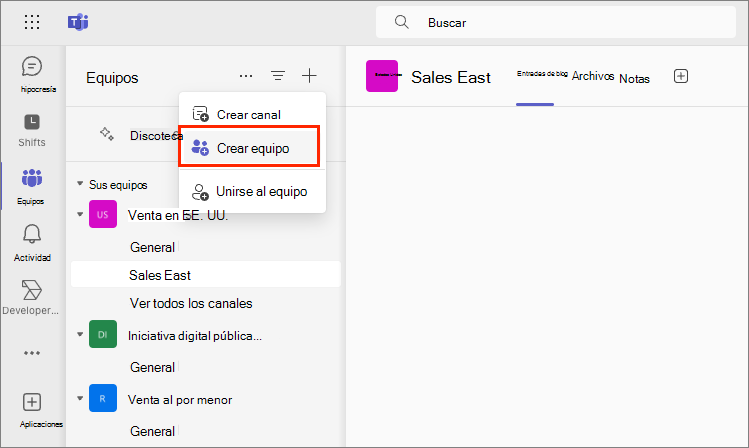Select the US team avatar
Screen dimensions: 749x448
tap(103, 214)
